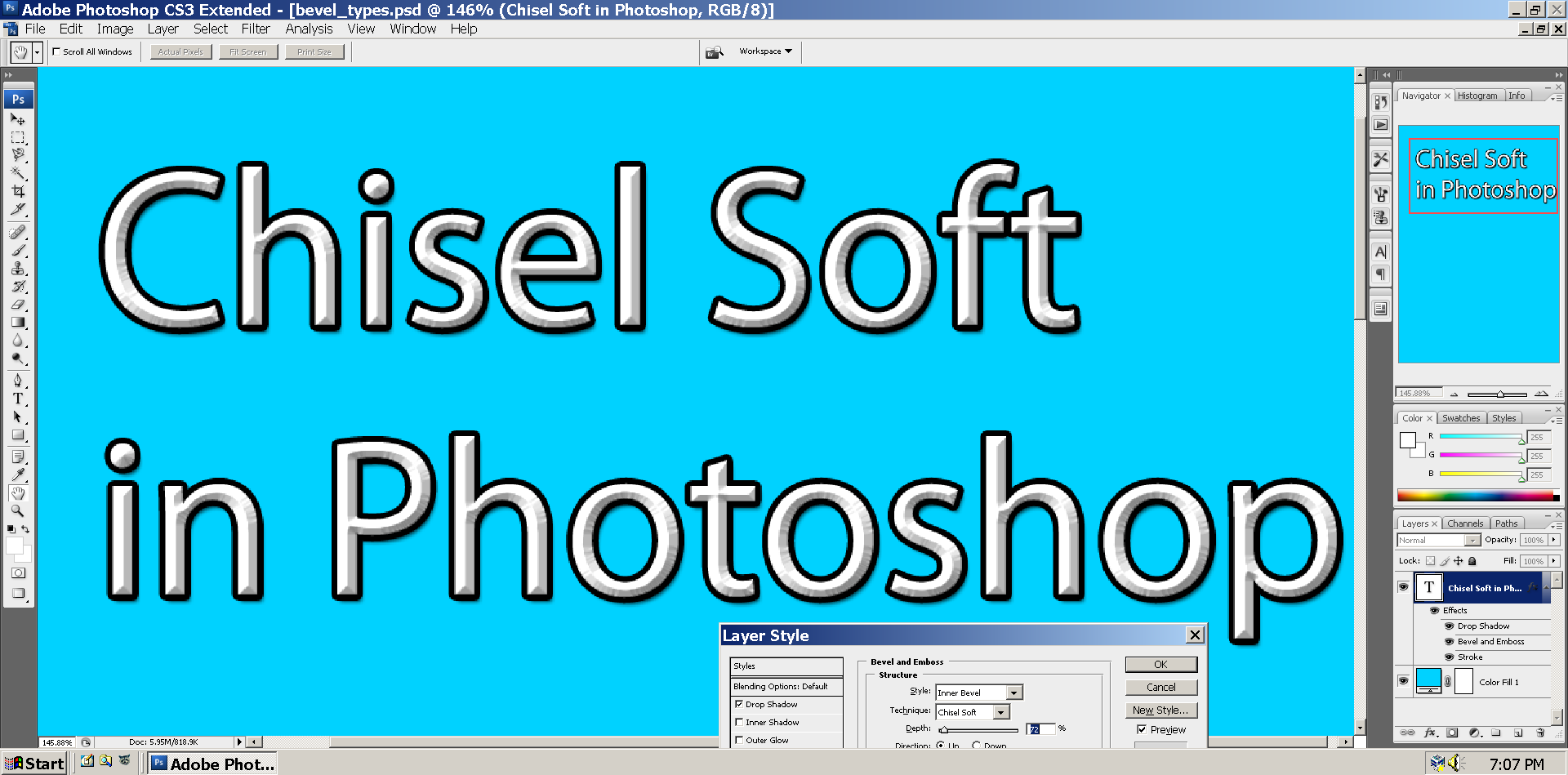
Task: Click Add layer mask icon in Layers panel
Action: 1452,733
